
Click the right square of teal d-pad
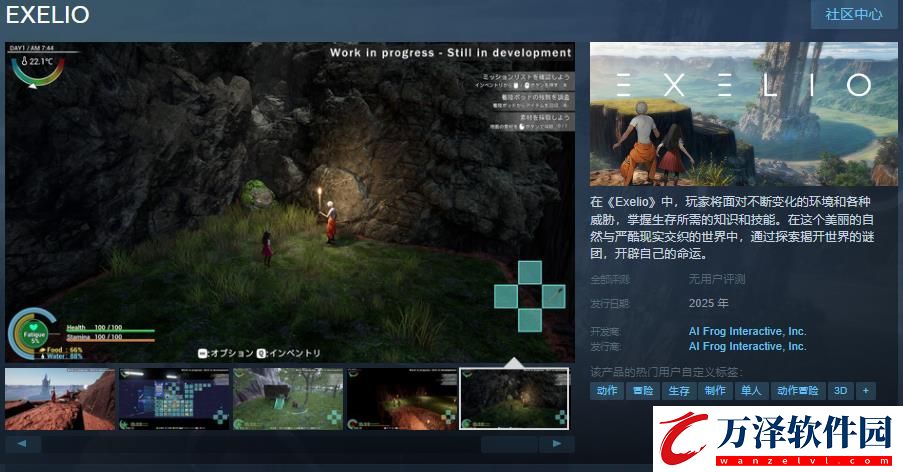click(553, 296)
